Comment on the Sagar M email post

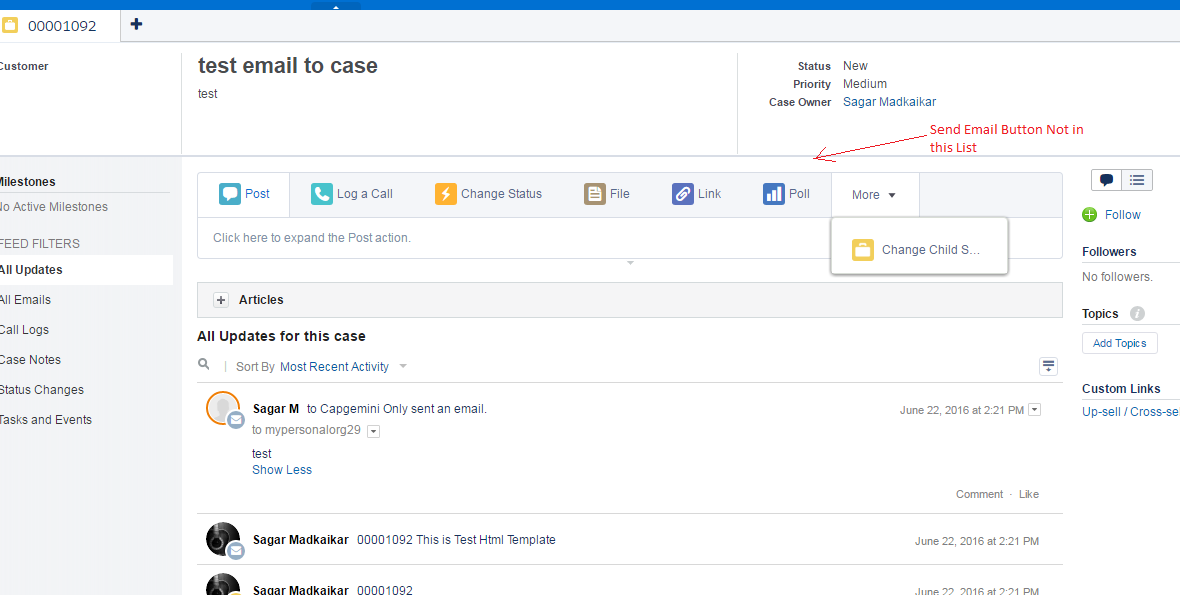(979, 494)
